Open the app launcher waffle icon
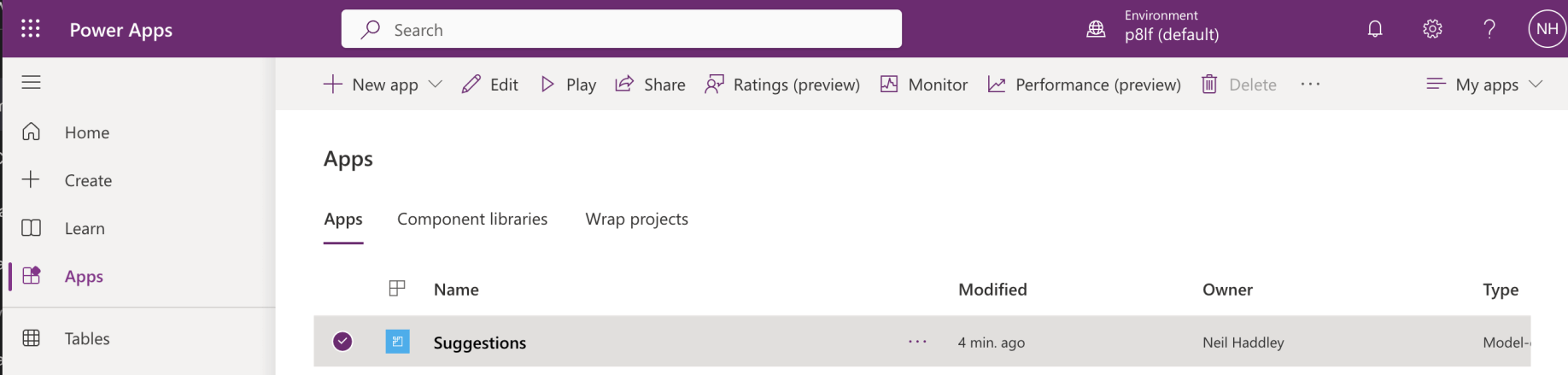Screen dimensions: 1568x375 coord(31,29)
